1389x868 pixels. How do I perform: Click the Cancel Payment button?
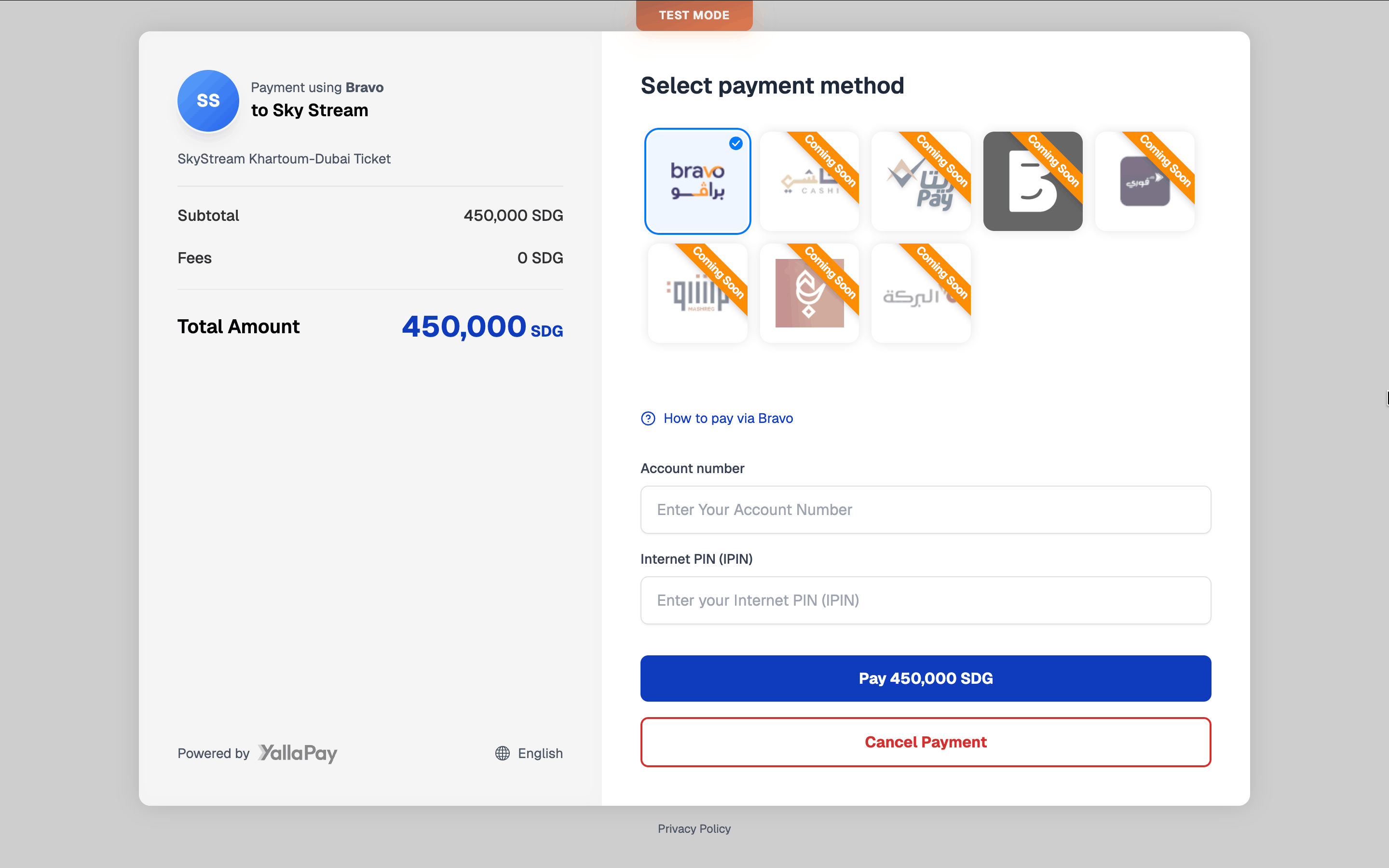[x=925, y=742]
